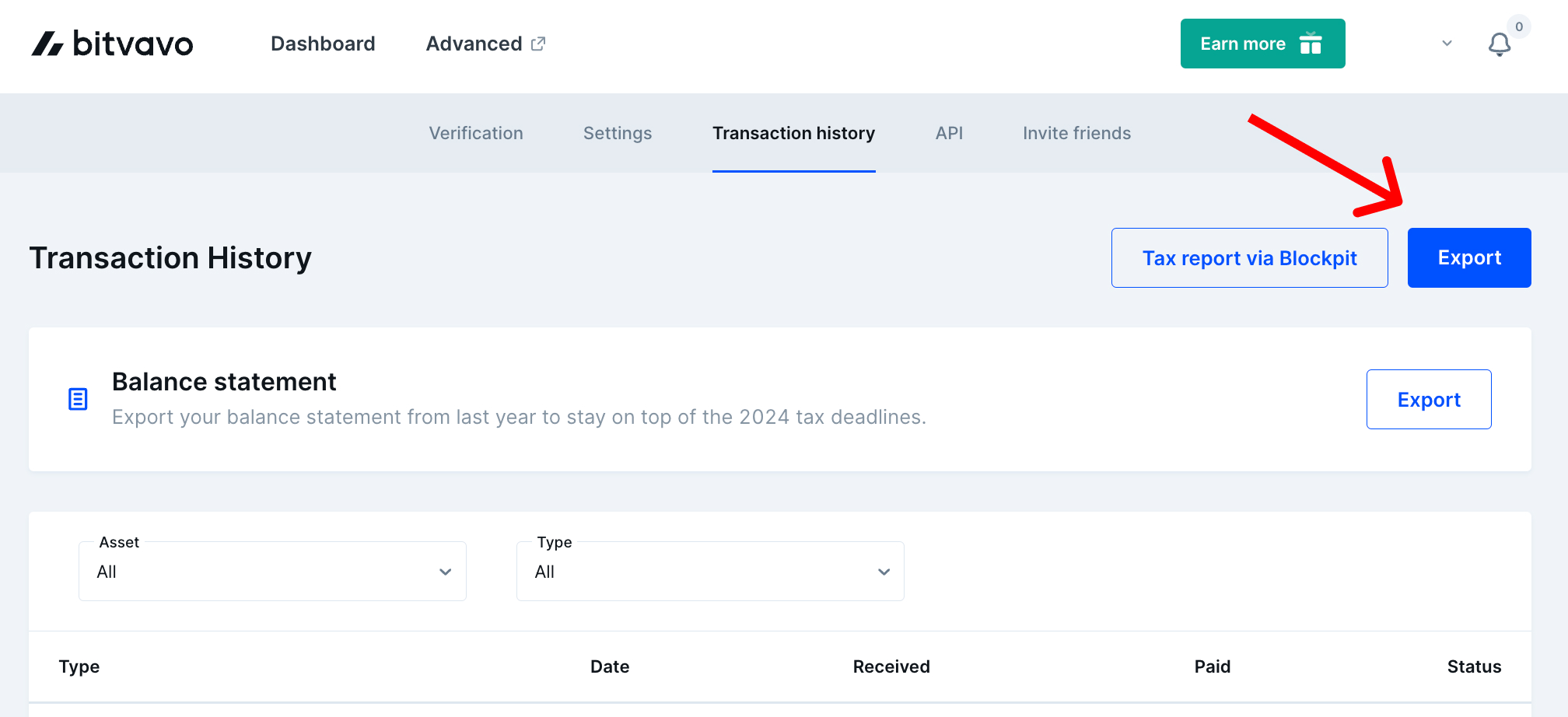This screenshot has width=1568, height=717.
Task: Switch to the Verification tab
Action: pyautogui.click(x=475, y=133)
